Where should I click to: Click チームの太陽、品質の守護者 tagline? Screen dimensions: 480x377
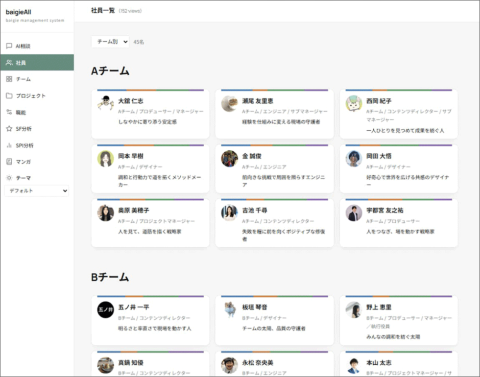coord(274,328)
